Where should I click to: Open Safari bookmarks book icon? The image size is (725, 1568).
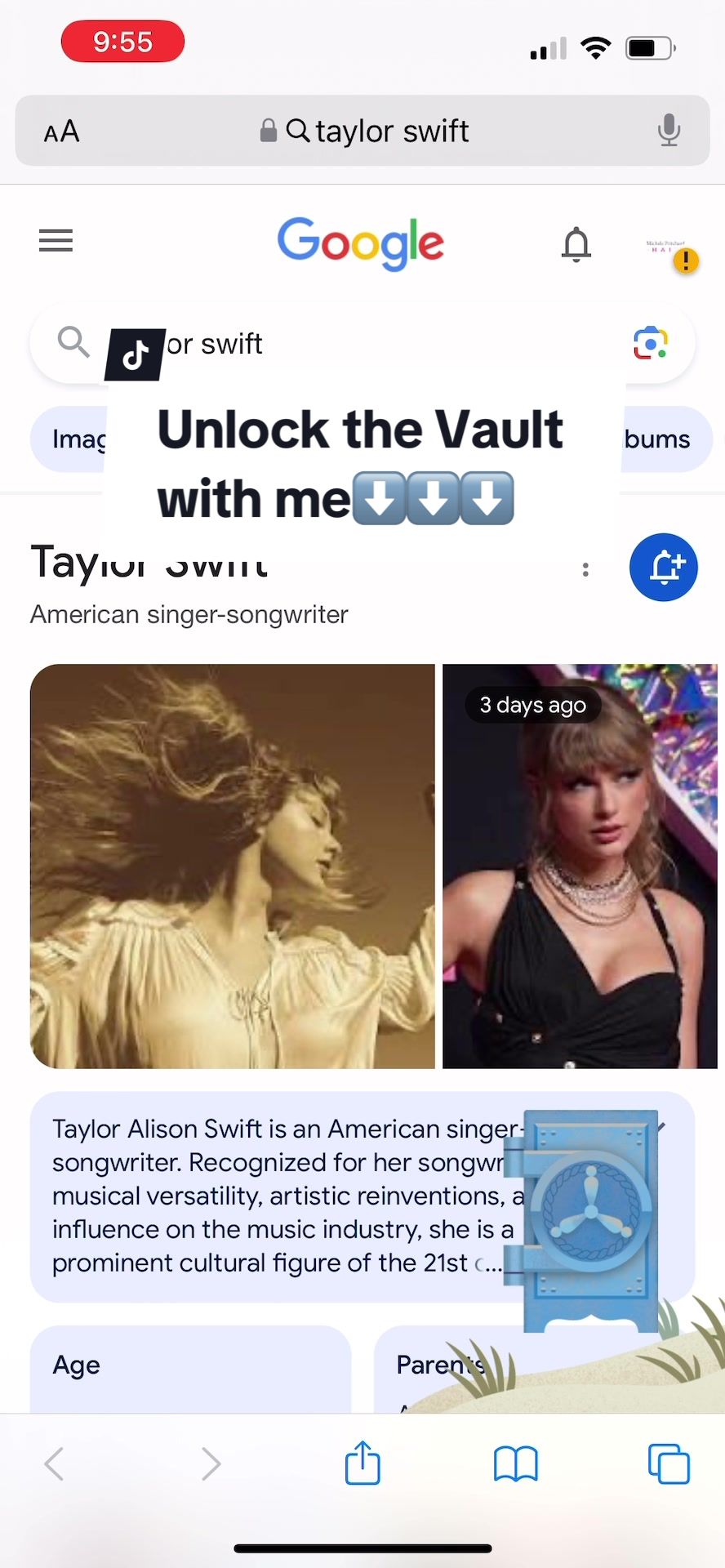click(x=516, y=1463)
